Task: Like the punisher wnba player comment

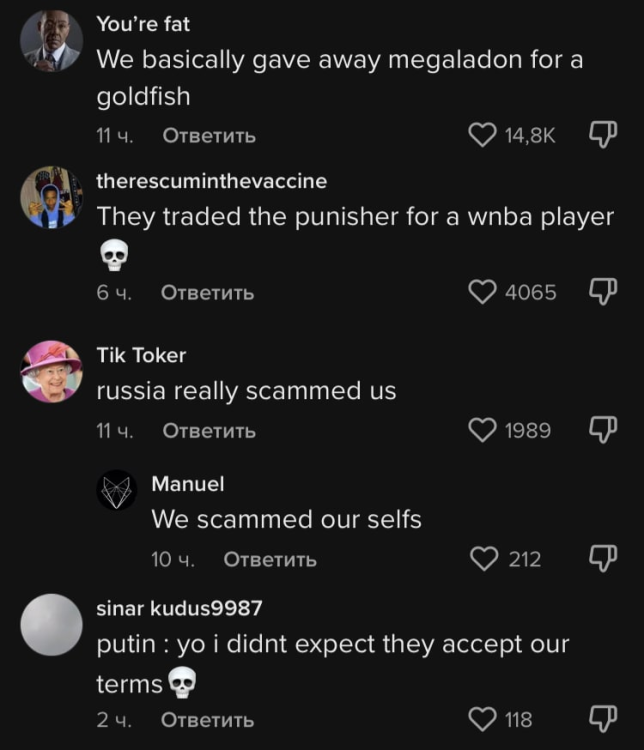Action: [x=483, y=292]
